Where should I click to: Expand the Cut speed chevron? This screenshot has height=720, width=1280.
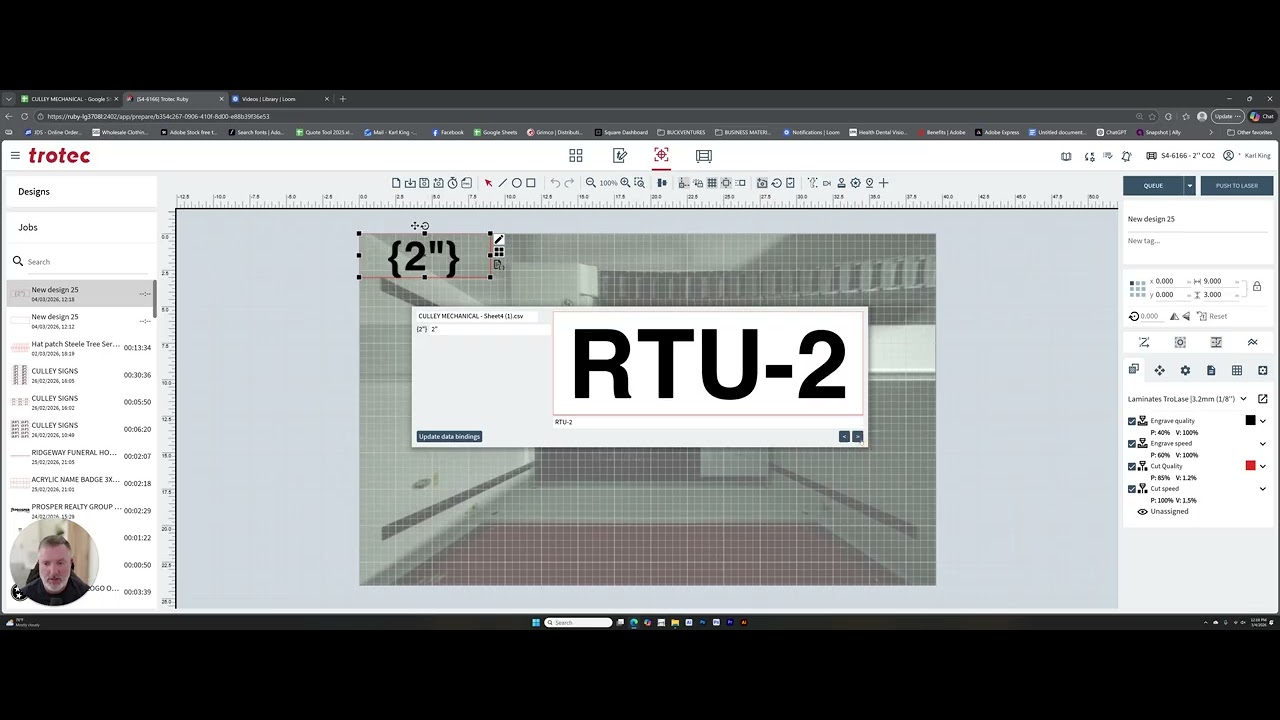pyautogui.click(x=1262, y=489)
